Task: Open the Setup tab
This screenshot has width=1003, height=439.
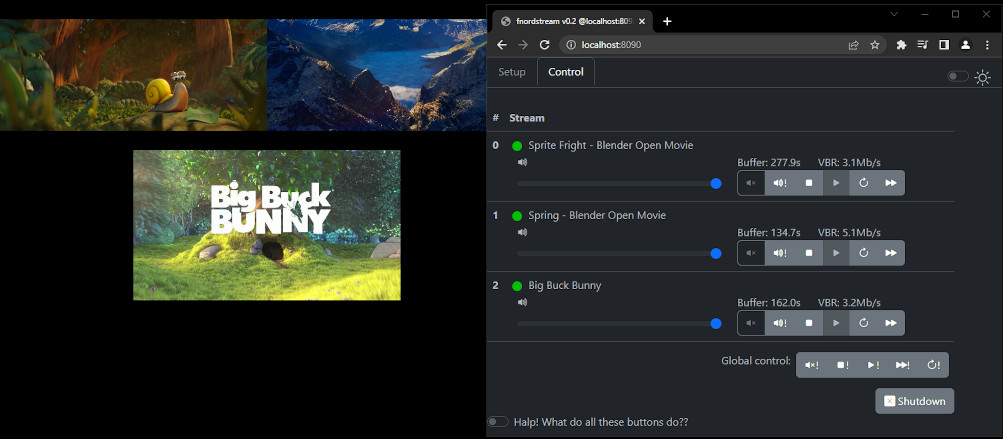Action: tap(512, 72)
